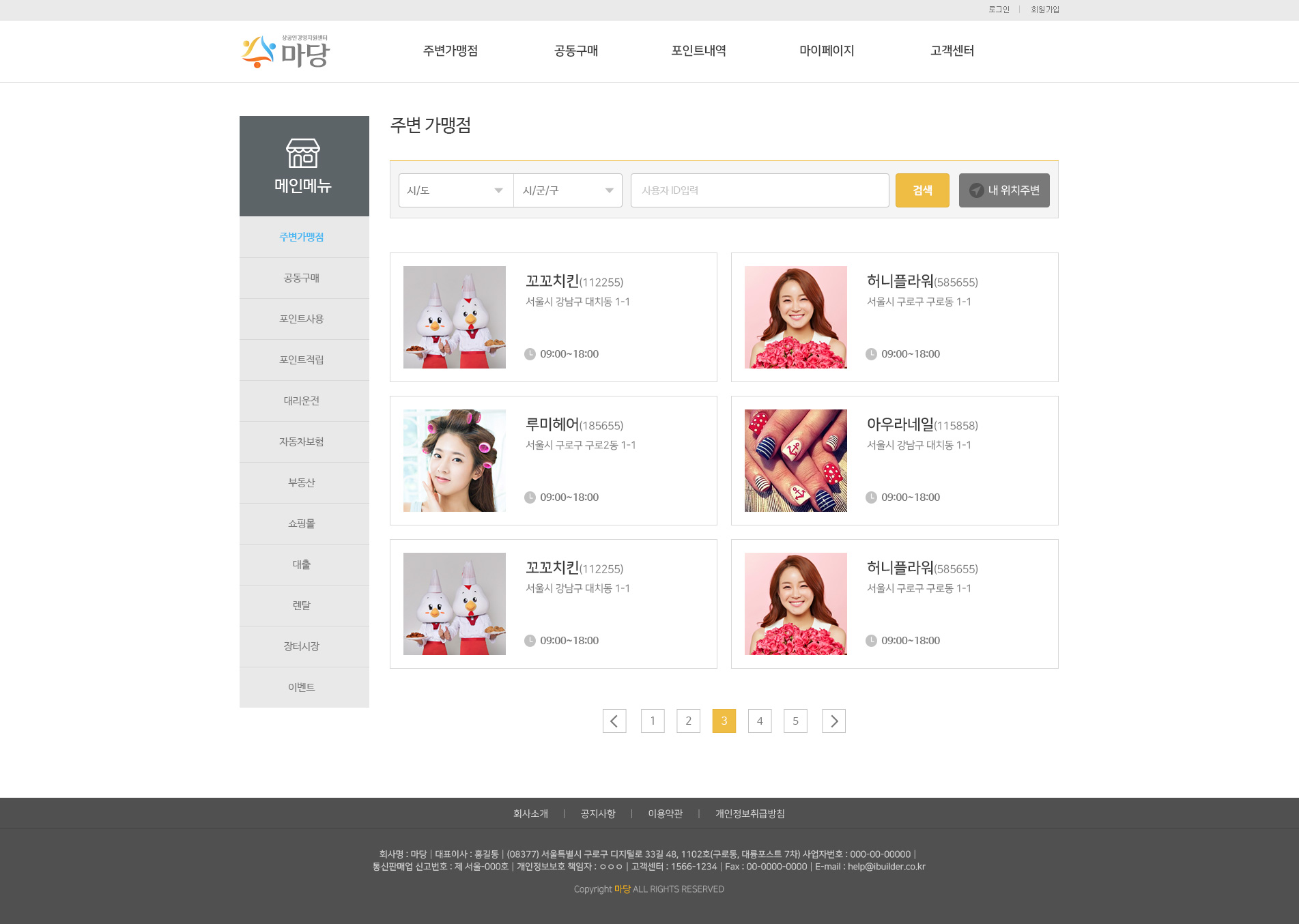Open the 시/도 dropdown

pyautogui.click(x=455, y=190)
